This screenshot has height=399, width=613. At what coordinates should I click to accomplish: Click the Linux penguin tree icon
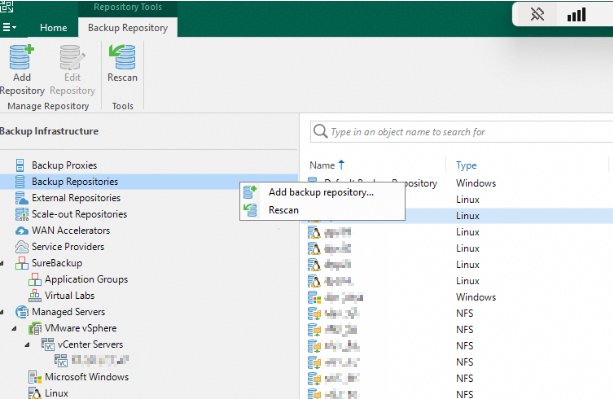click(35, 393)
